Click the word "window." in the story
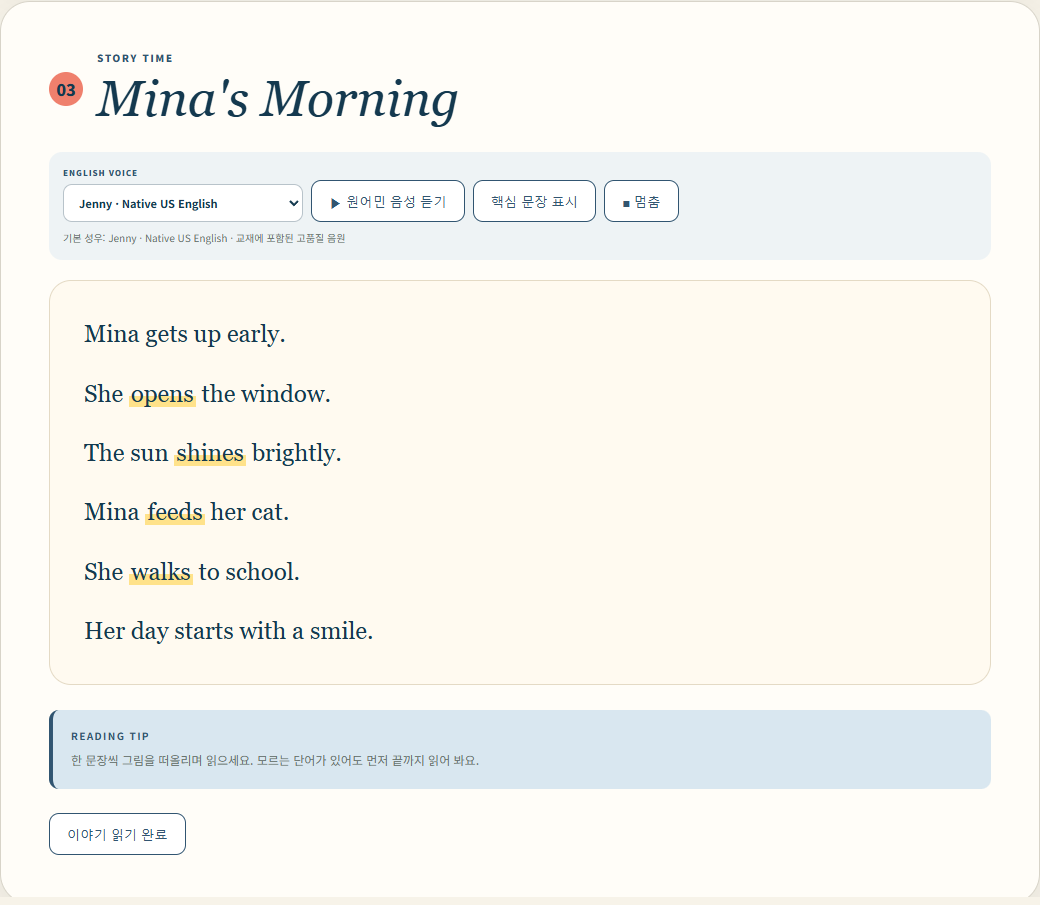1040x905 pixels. coord(286,394)
